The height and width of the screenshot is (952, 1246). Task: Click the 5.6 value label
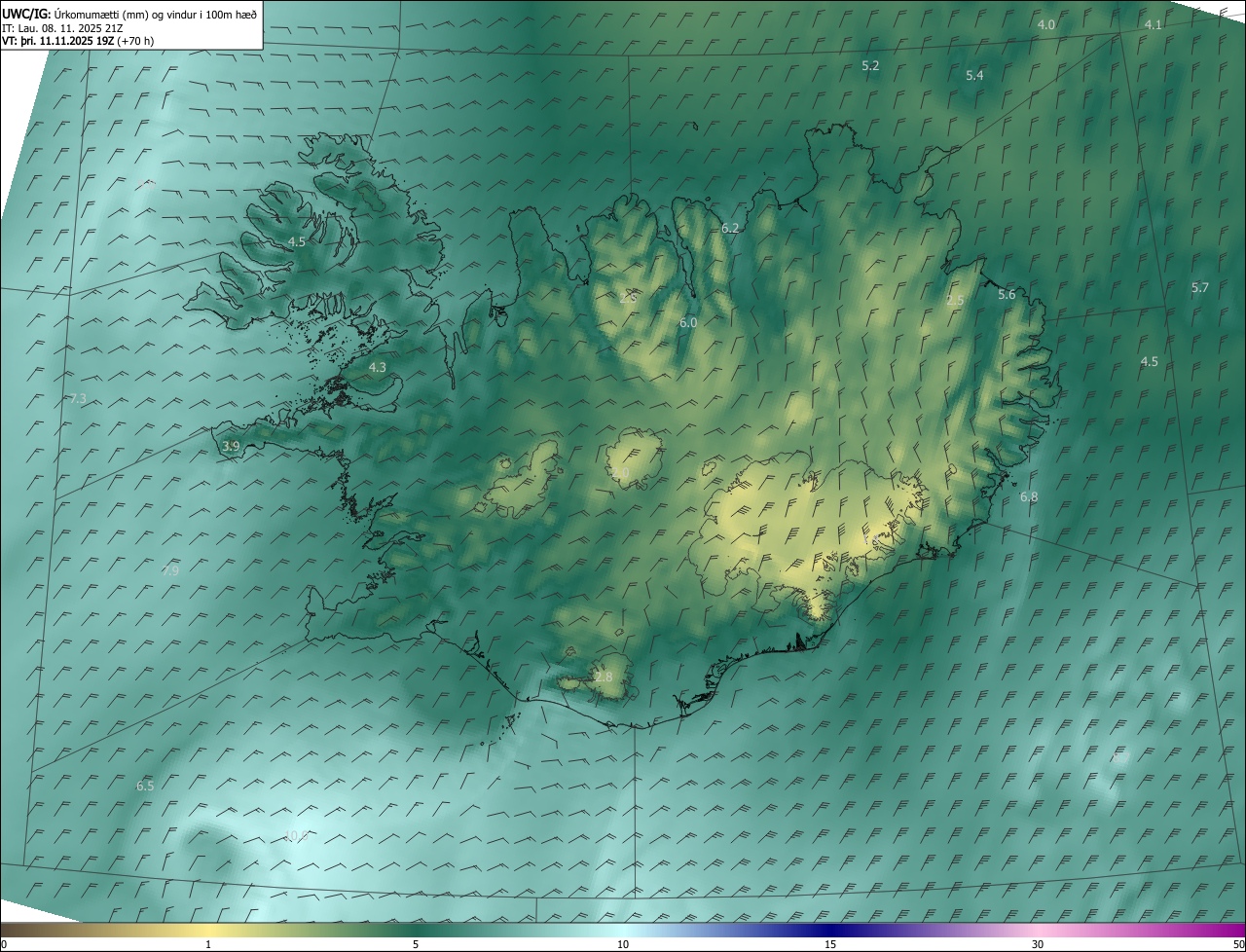tap(1007, 294)
